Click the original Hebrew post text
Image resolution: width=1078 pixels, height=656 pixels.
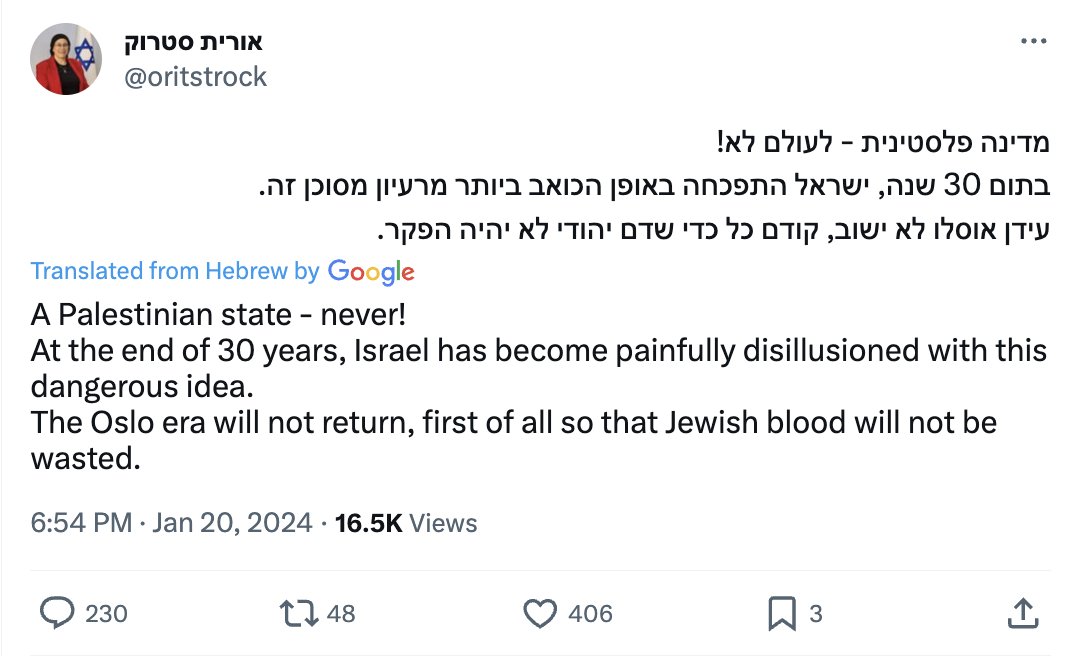pyautogui.click(x=654, y=186)
